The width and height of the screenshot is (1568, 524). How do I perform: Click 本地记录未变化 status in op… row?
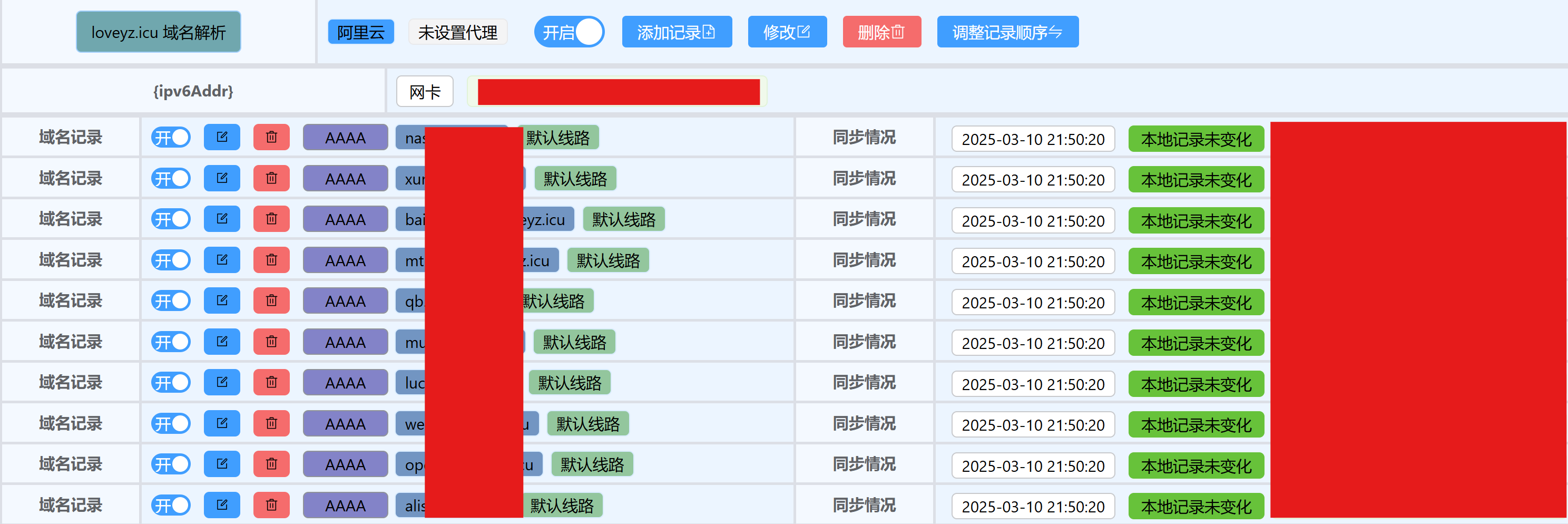click(1196, 465)
